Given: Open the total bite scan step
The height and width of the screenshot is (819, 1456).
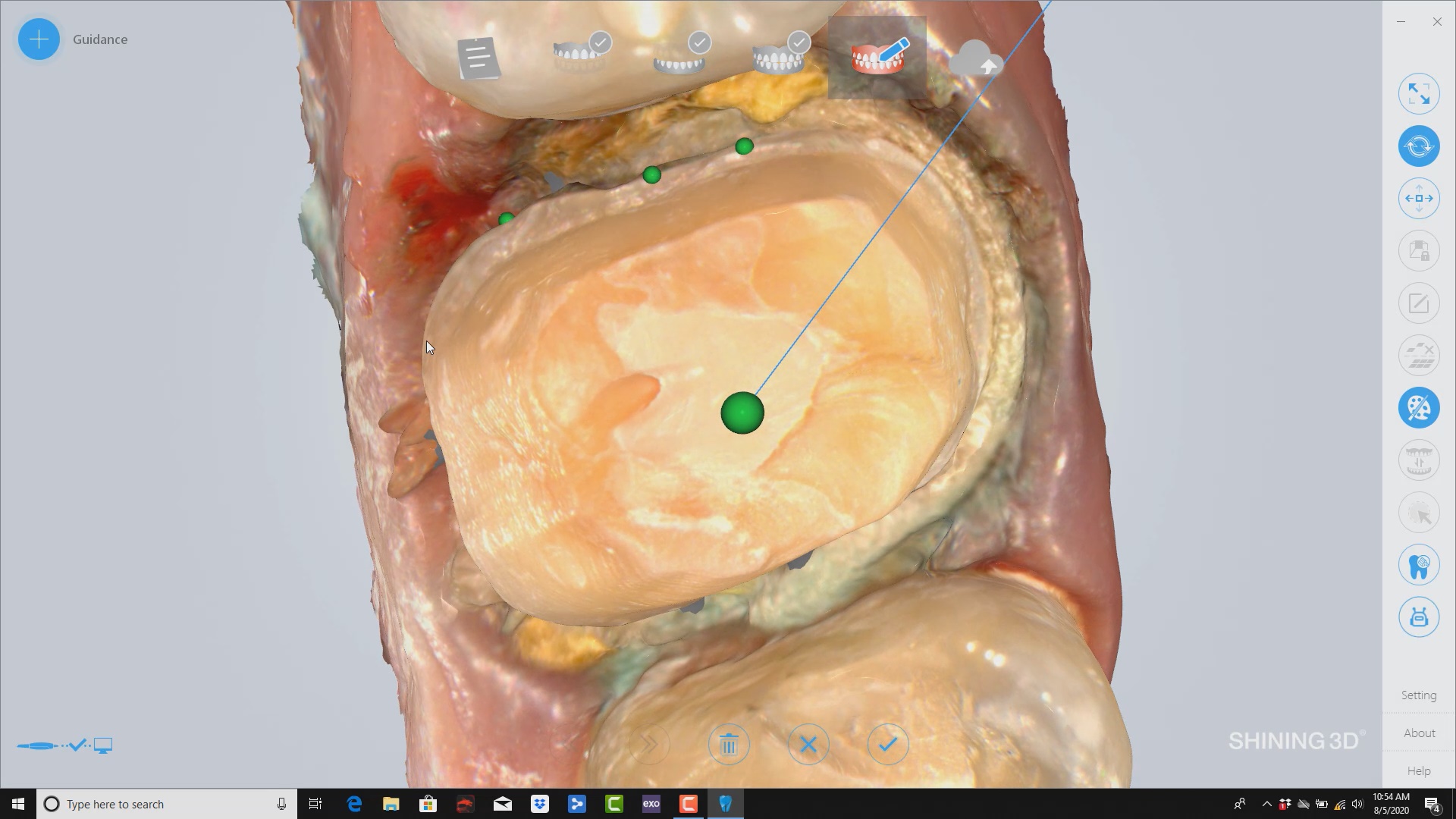Looking at the screenshot, I should point(780,55).
